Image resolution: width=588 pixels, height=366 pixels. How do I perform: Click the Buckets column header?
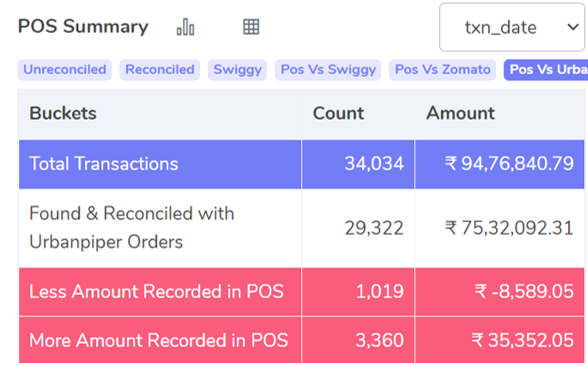click(x=63, y=113)
